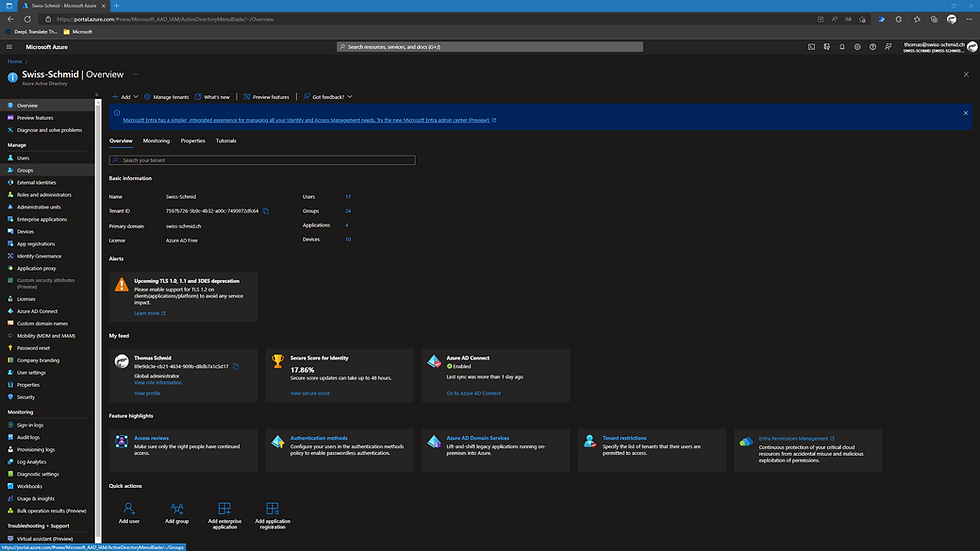Open the notifications bell
The image size is (980, 551).
(x=842, y=47)
